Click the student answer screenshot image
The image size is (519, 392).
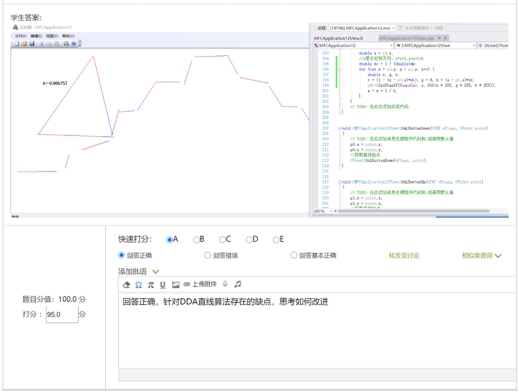260,120
